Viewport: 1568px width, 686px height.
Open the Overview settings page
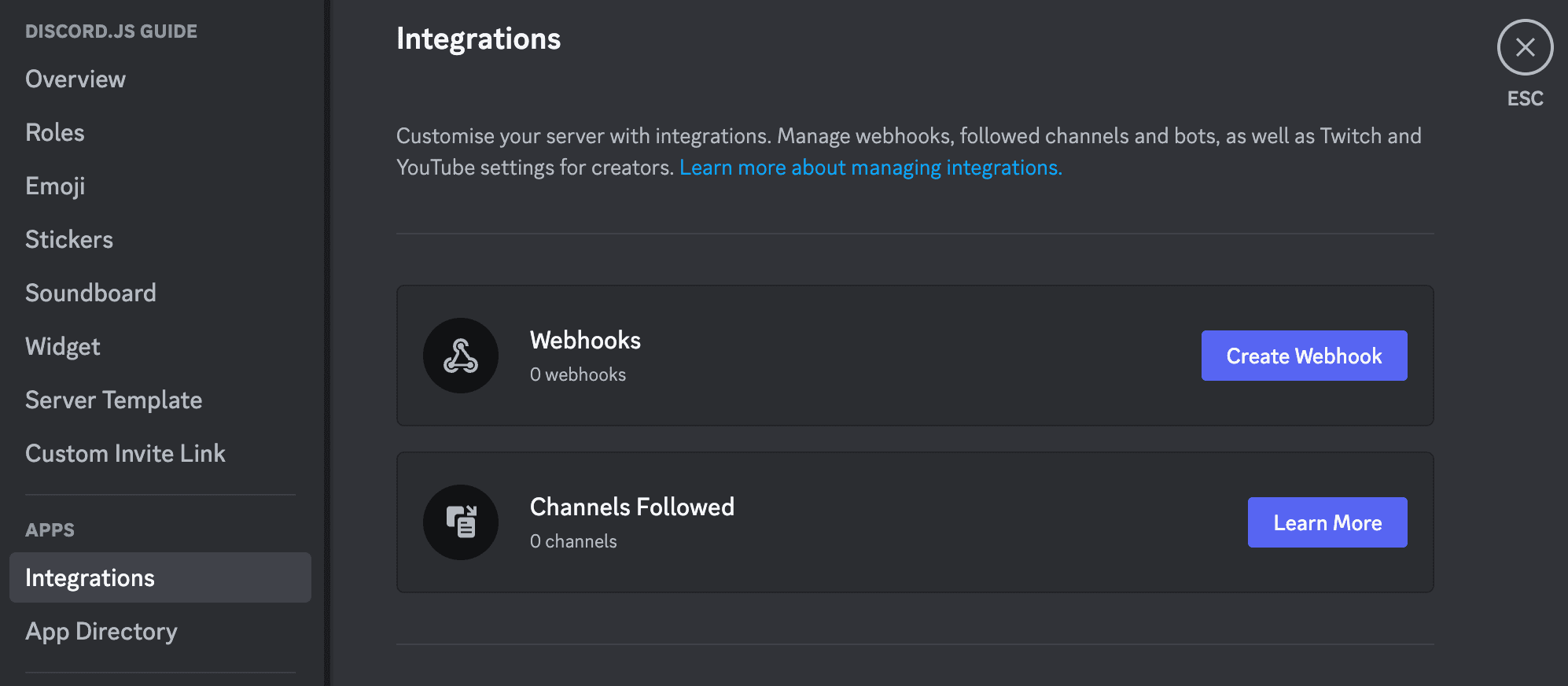(75, 79)
